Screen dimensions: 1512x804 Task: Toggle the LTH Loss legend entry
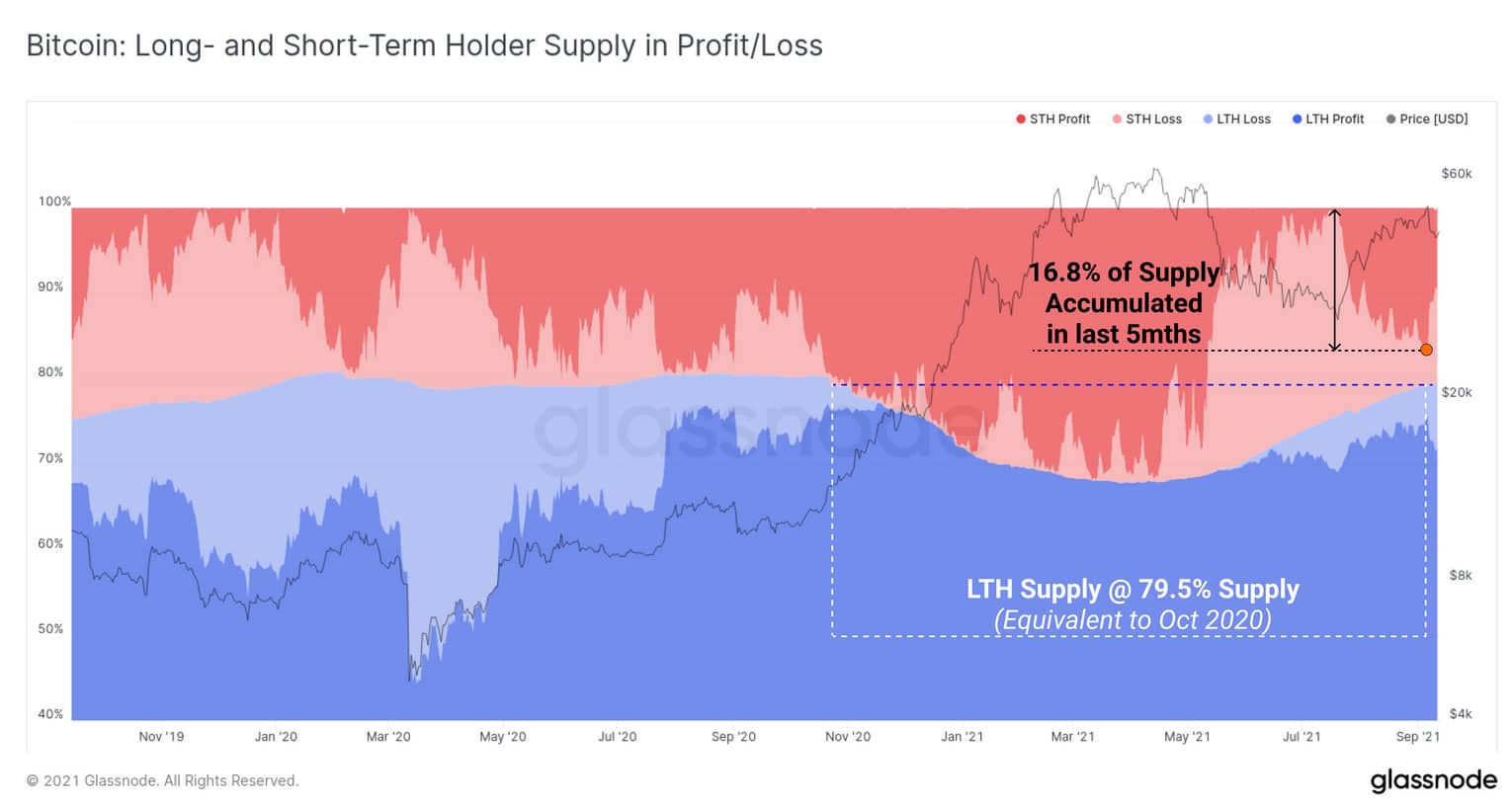(1236, 119)
